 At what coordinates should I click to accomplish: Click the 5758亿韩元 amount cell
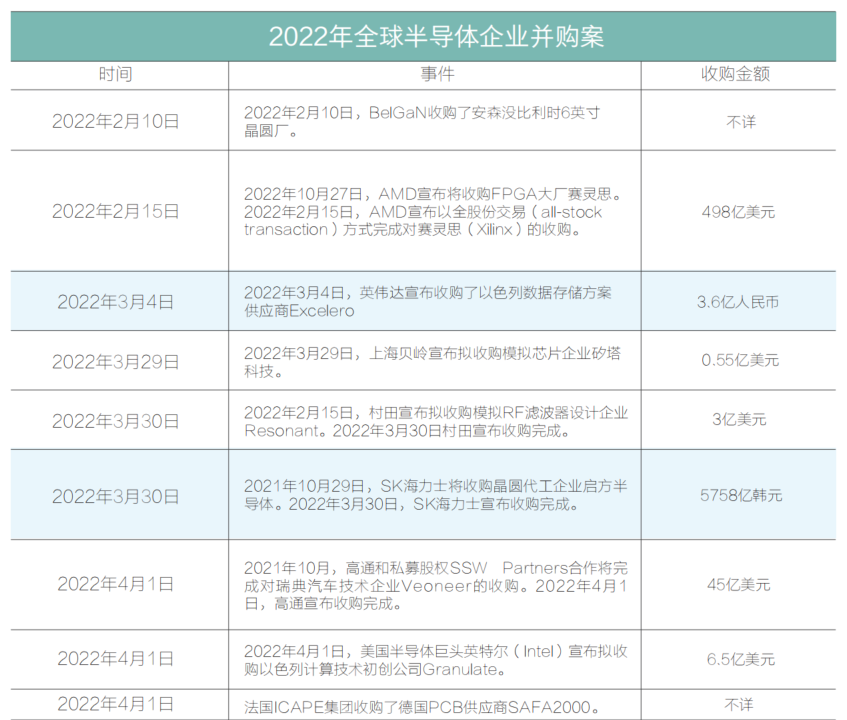(x=739, y=495)
